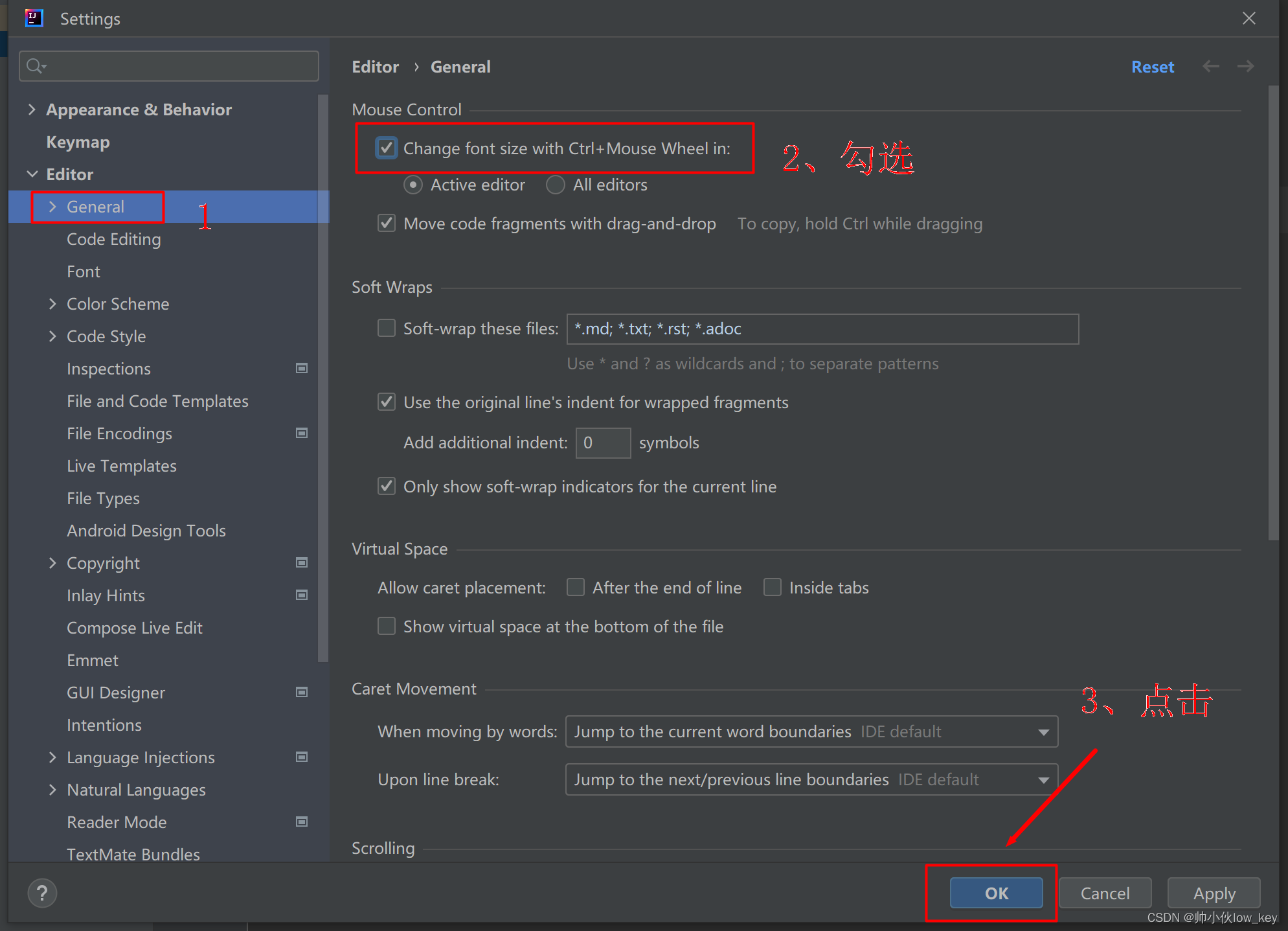Click the Add additional indent input field
The image size is (1288, 931).
pyautogui.click(x=603, y=443)
